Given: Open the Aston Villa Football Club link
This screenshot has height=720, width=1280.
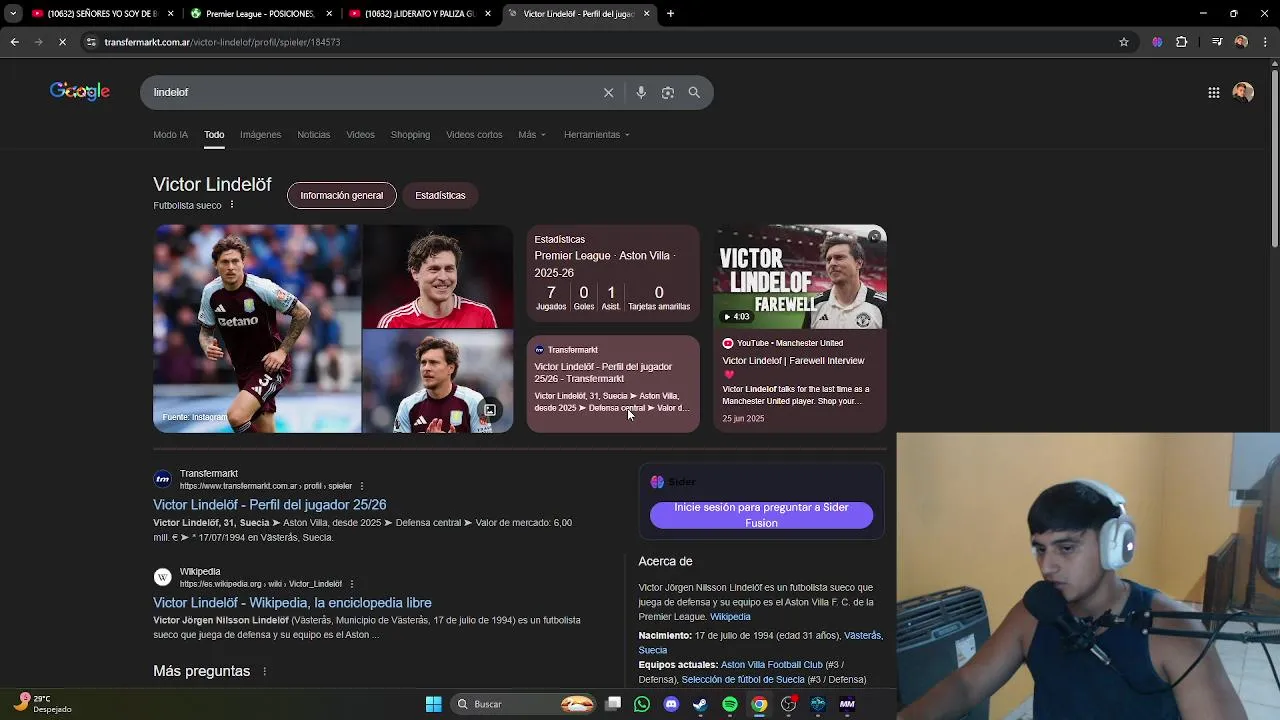Looking at the screenshot, I should tap(771, 665).
